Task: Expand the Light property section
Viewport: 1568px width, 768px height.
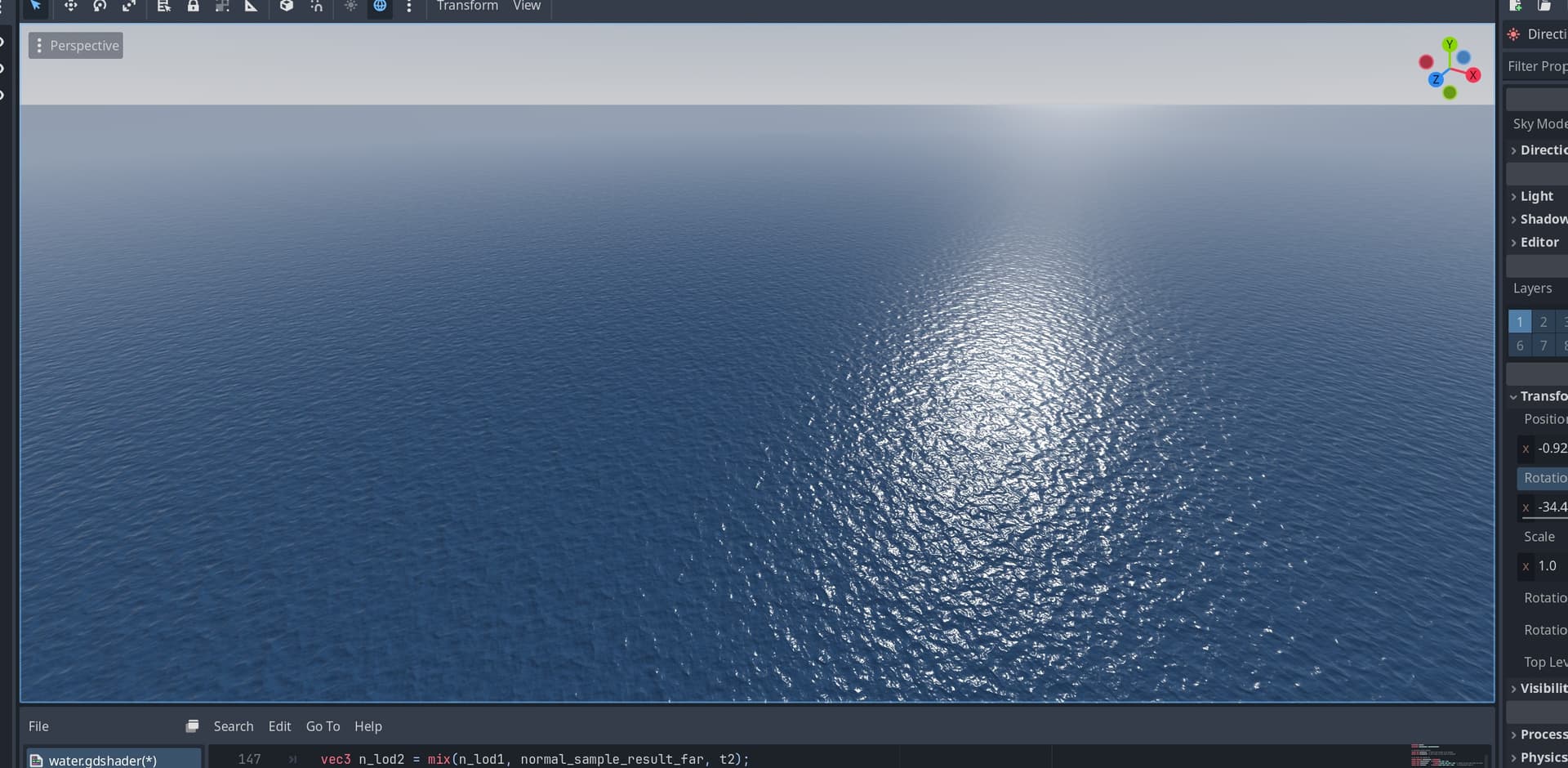Action: [x=1535, y=196]
